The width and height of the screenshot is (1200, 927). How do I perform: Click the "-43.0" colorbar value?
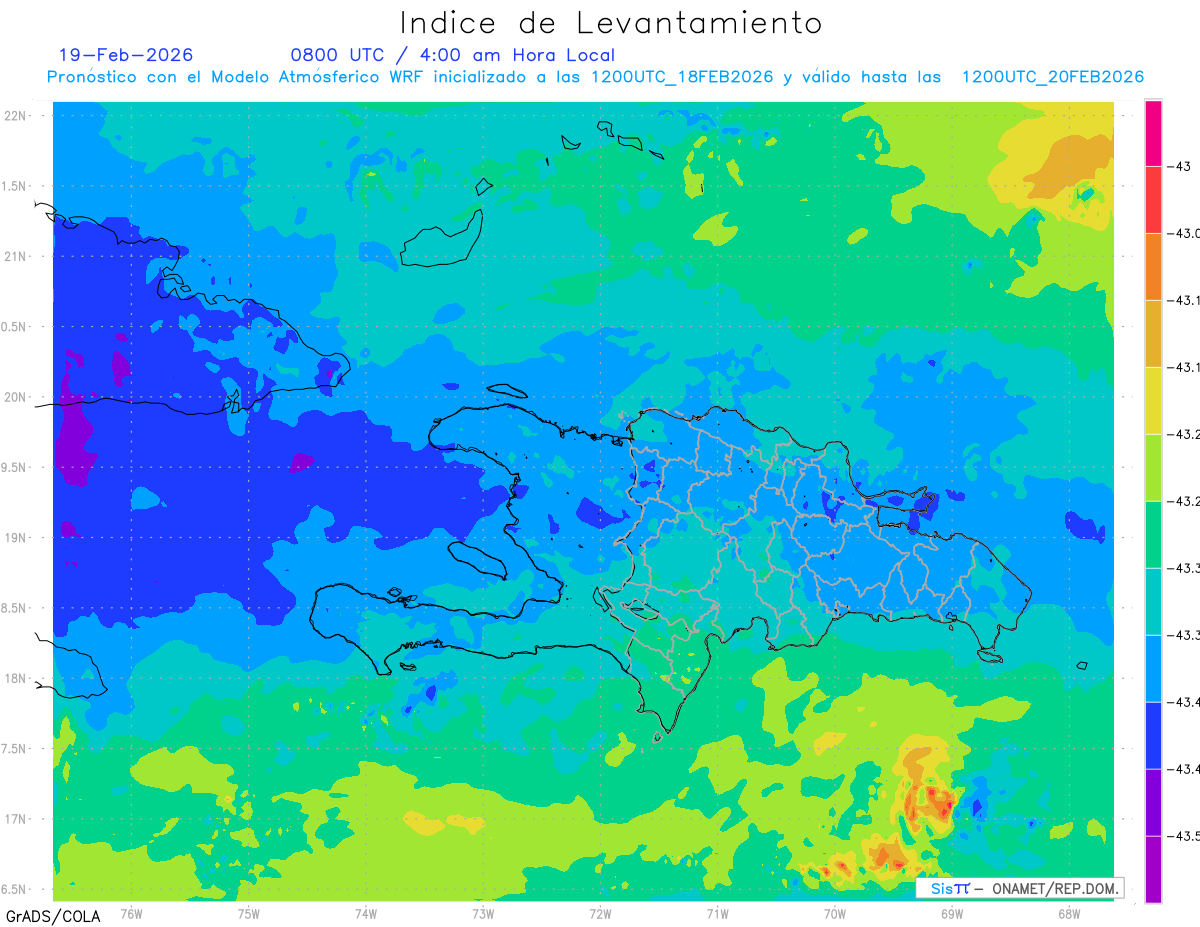(x=1183, y=233)
